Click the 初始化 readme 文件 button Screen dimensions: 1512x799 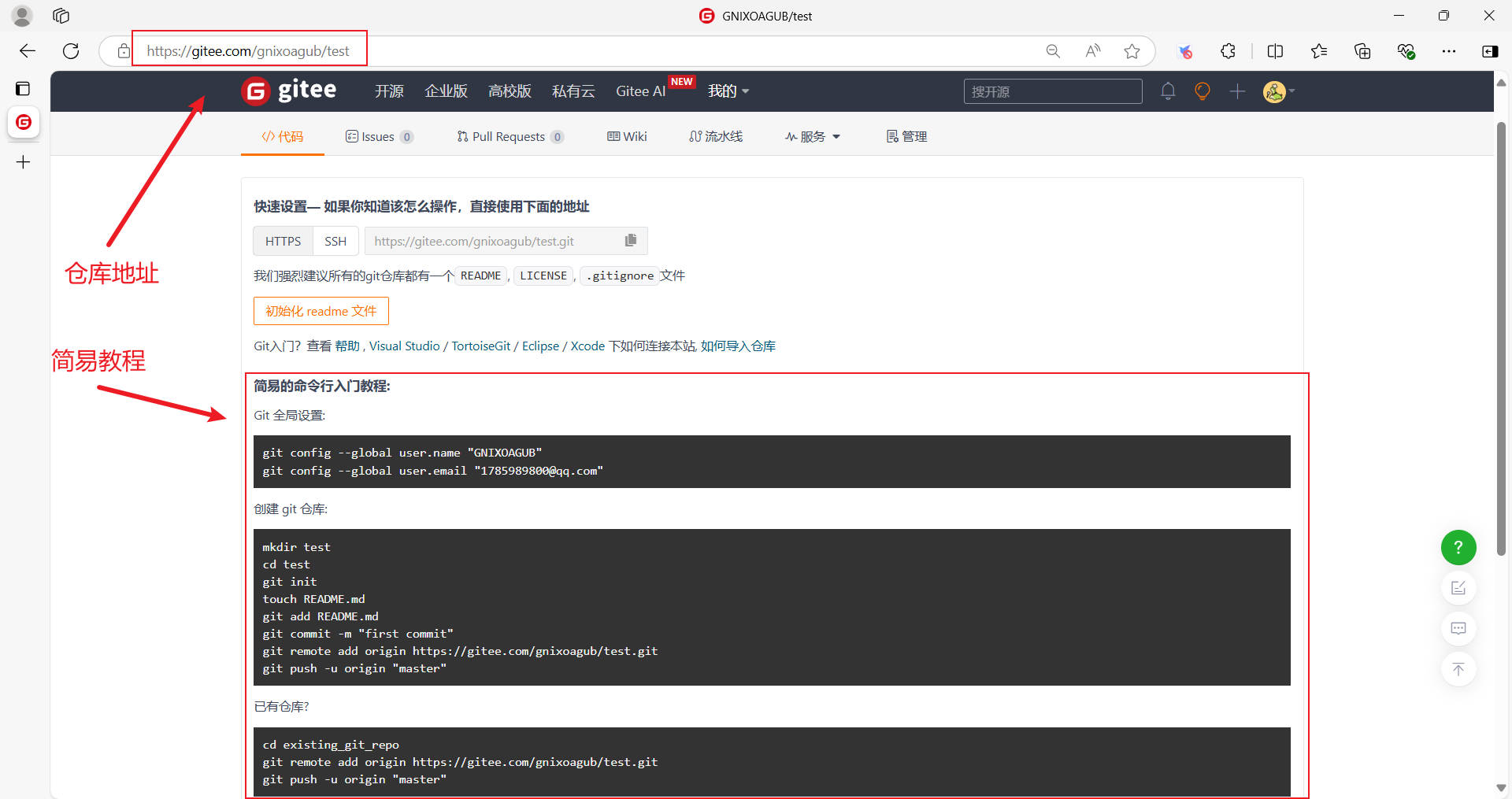pos(321,311)
